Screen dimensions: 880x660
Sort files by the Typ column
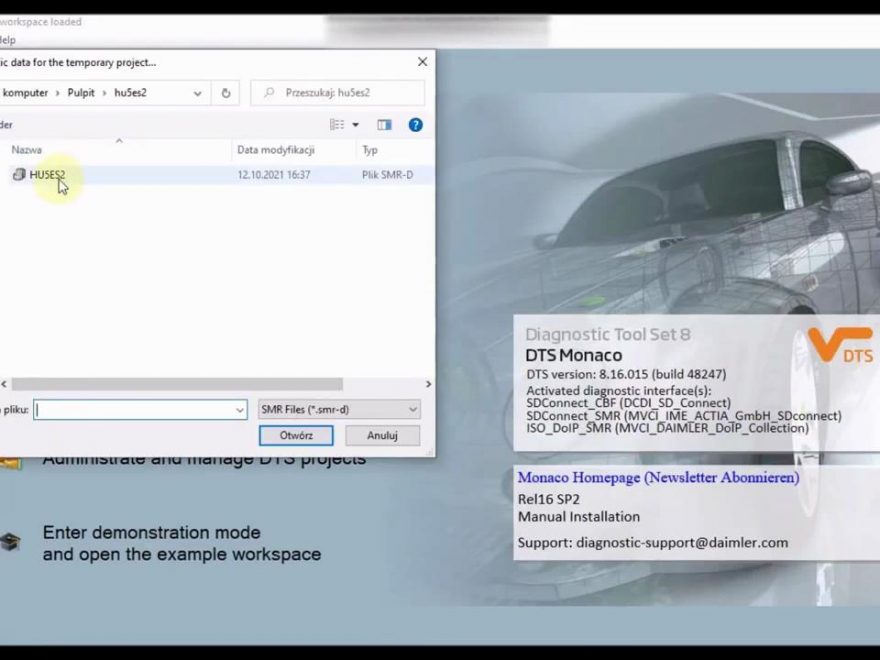coord(369,150)
